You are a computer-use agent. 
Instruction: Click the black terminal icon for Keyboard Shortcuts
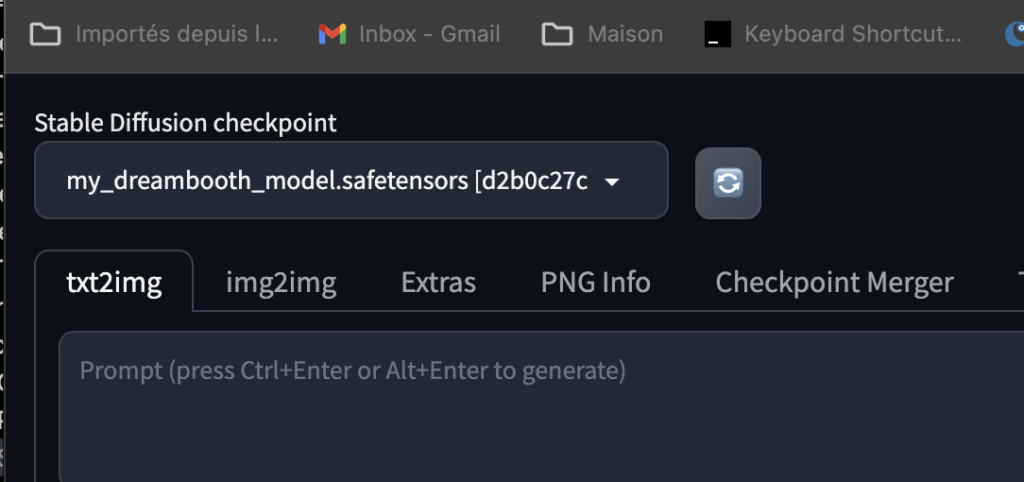[x=718, y=34]
